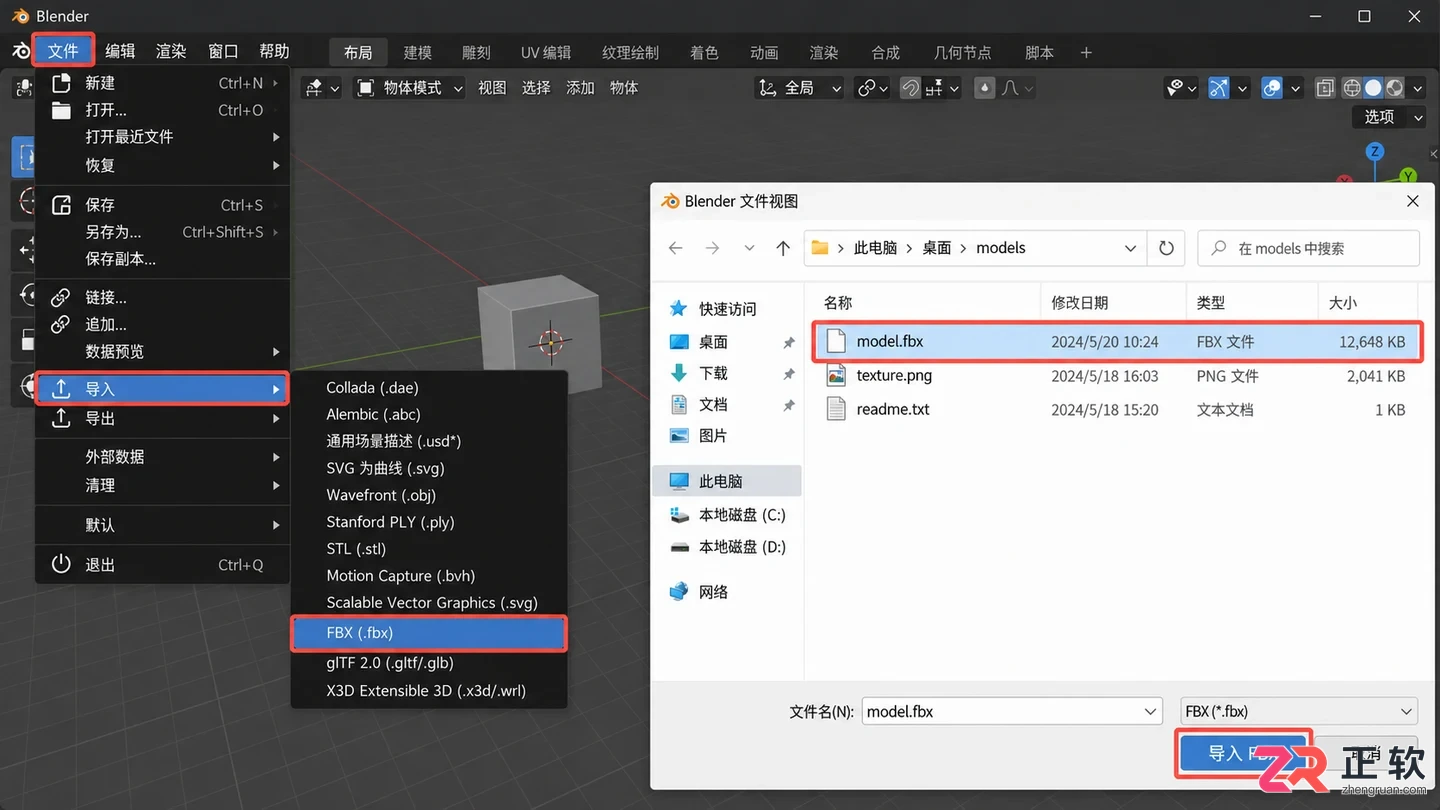Toggle viewport overlays display button

coord(1272,88)
